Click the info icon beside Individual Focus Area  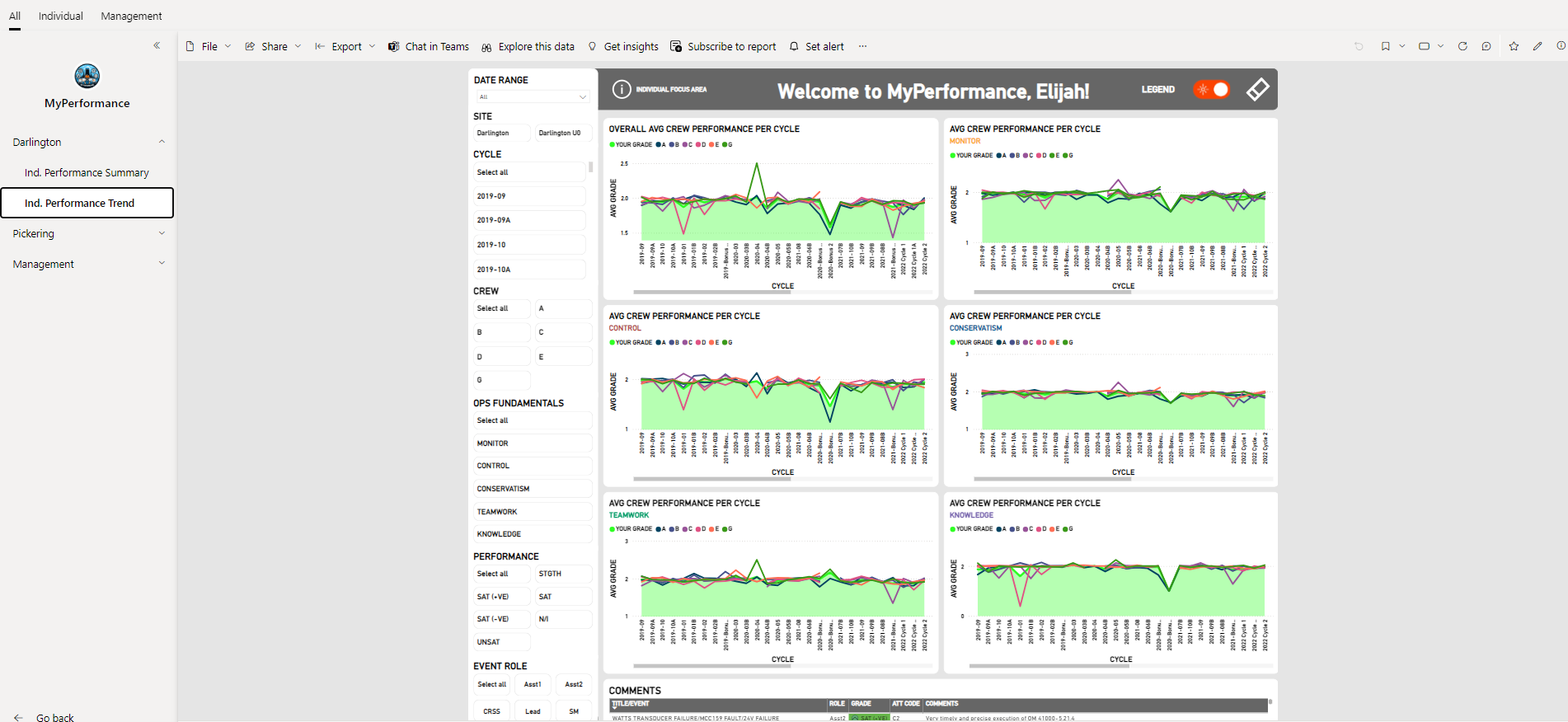click(x=622, y=90)
